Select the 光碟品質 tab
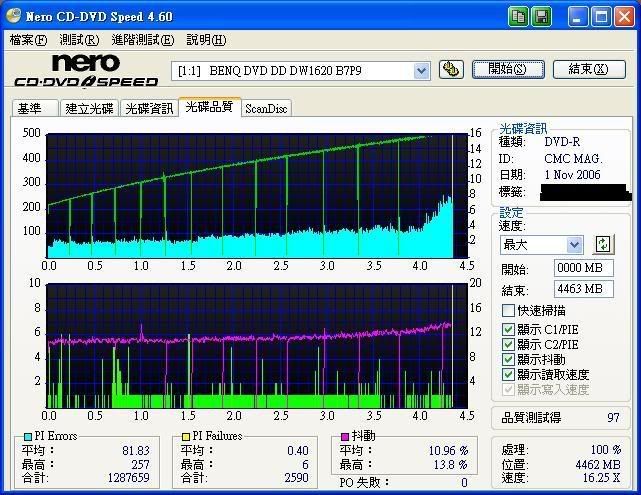Screen dimensions: 641x495 coord(209,107)
